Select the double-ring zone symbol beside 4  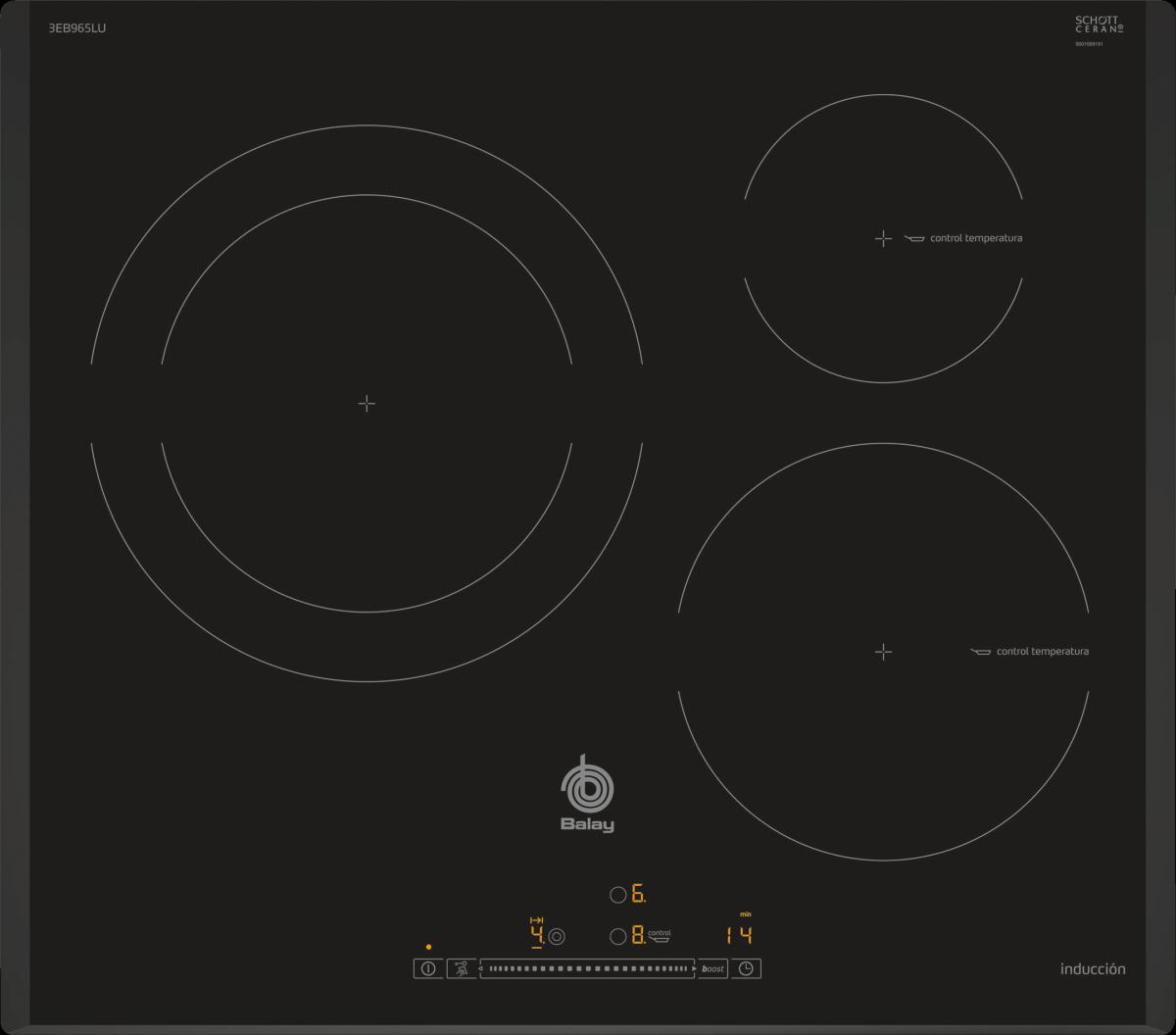point(557,936)
